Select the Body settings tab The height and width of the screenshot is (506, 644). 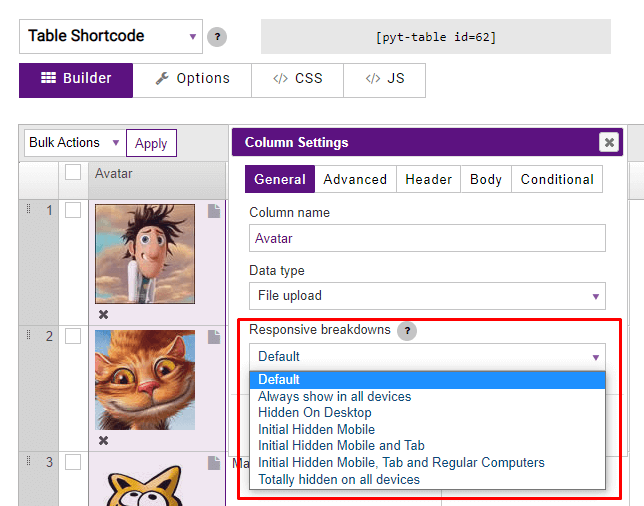[x=486, y=179]
